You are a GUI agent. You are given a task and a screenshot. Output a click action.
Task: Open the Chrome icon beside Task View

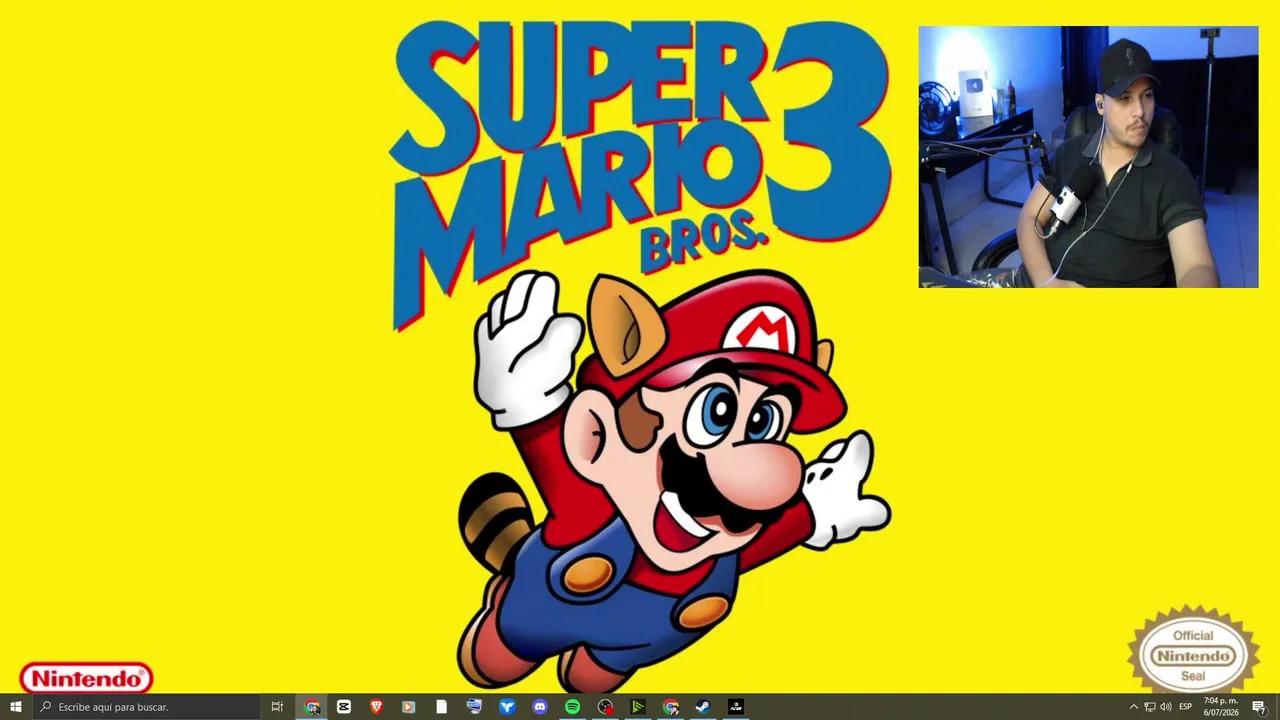[x=312, y=707]
